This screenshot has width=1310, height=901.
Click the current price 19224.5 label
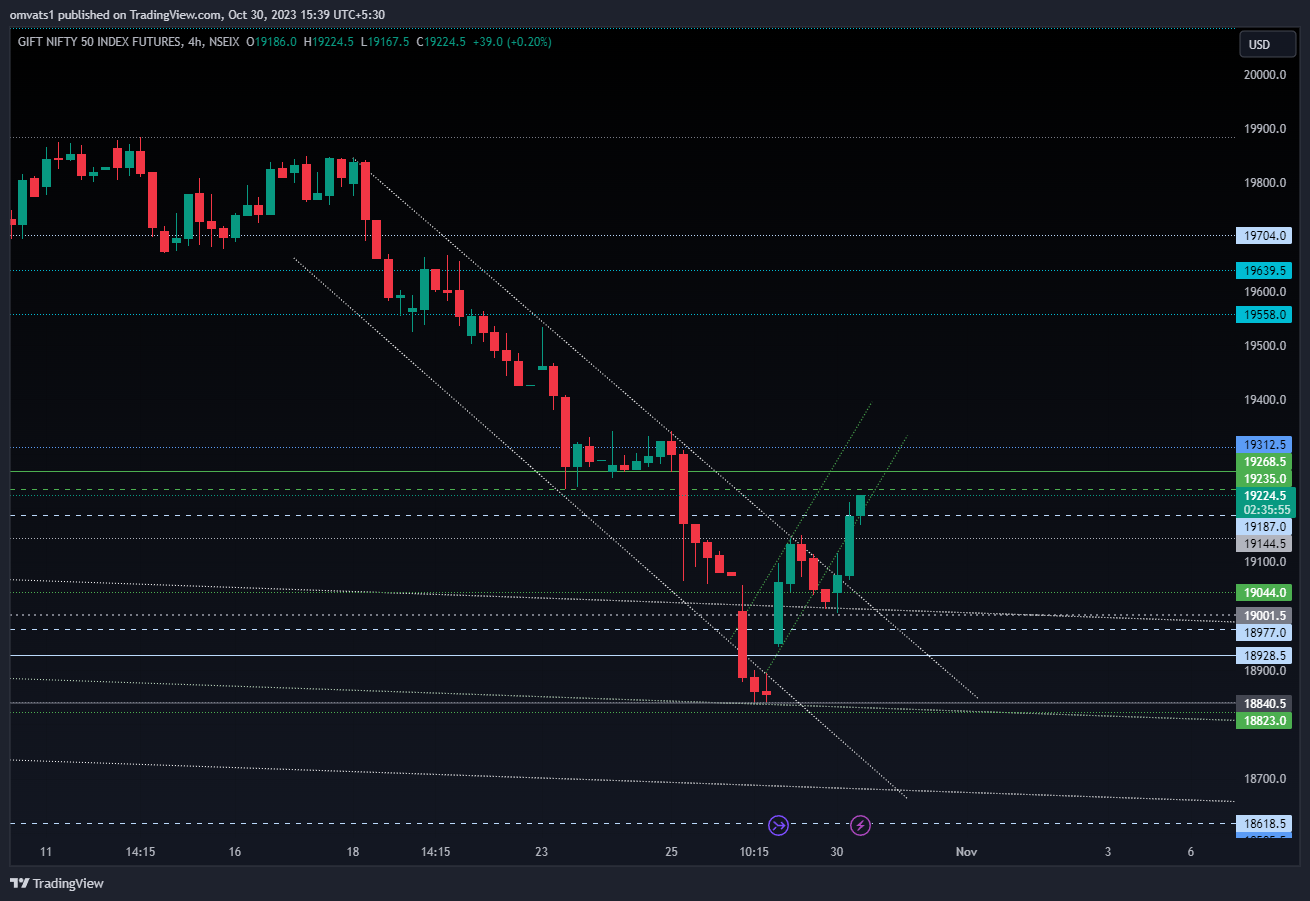pos(1264,495)
